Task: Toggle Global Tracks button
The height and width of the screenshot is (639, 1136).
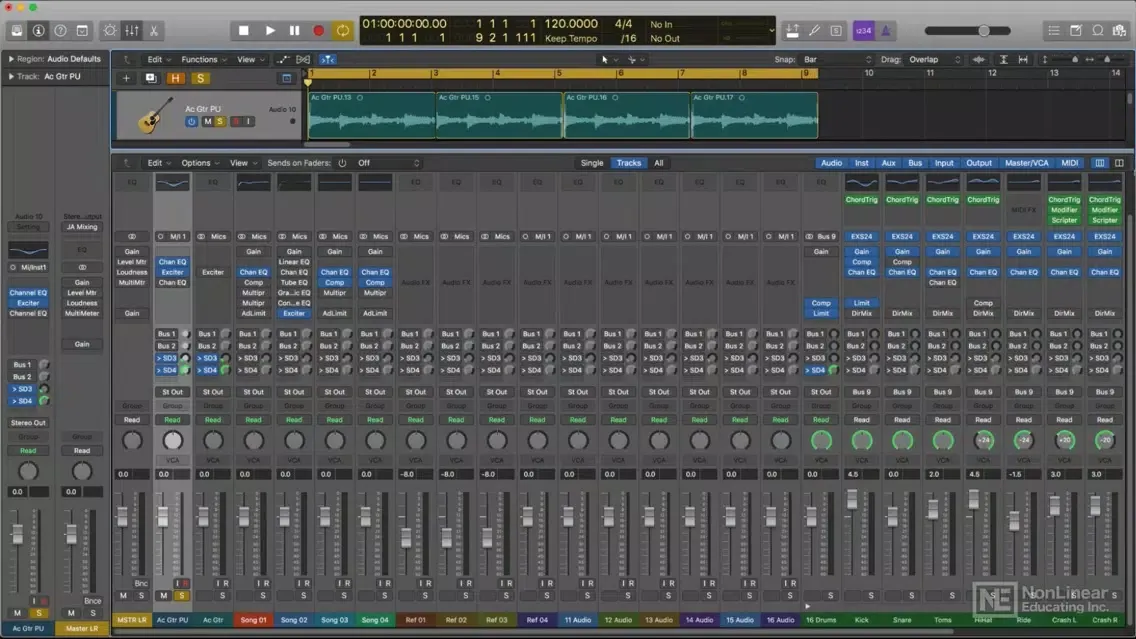Action: point(287,78)
